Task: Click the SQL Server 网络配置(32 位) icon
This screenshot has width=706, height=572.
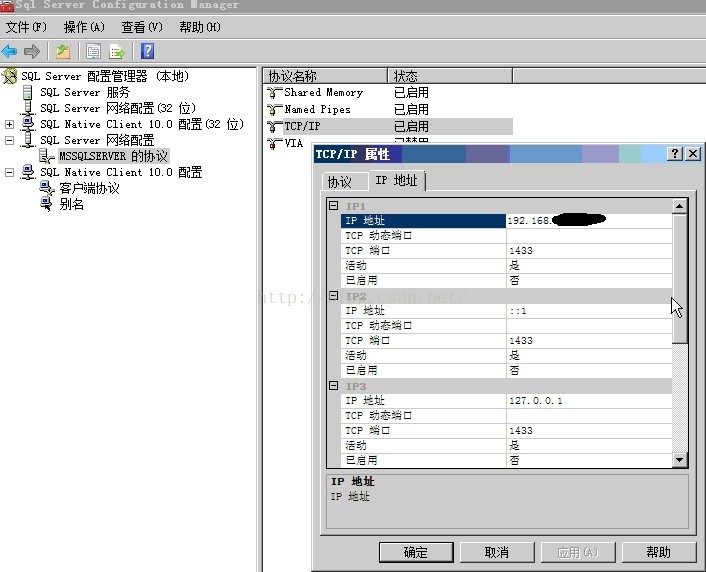Action: coord(28,109)
